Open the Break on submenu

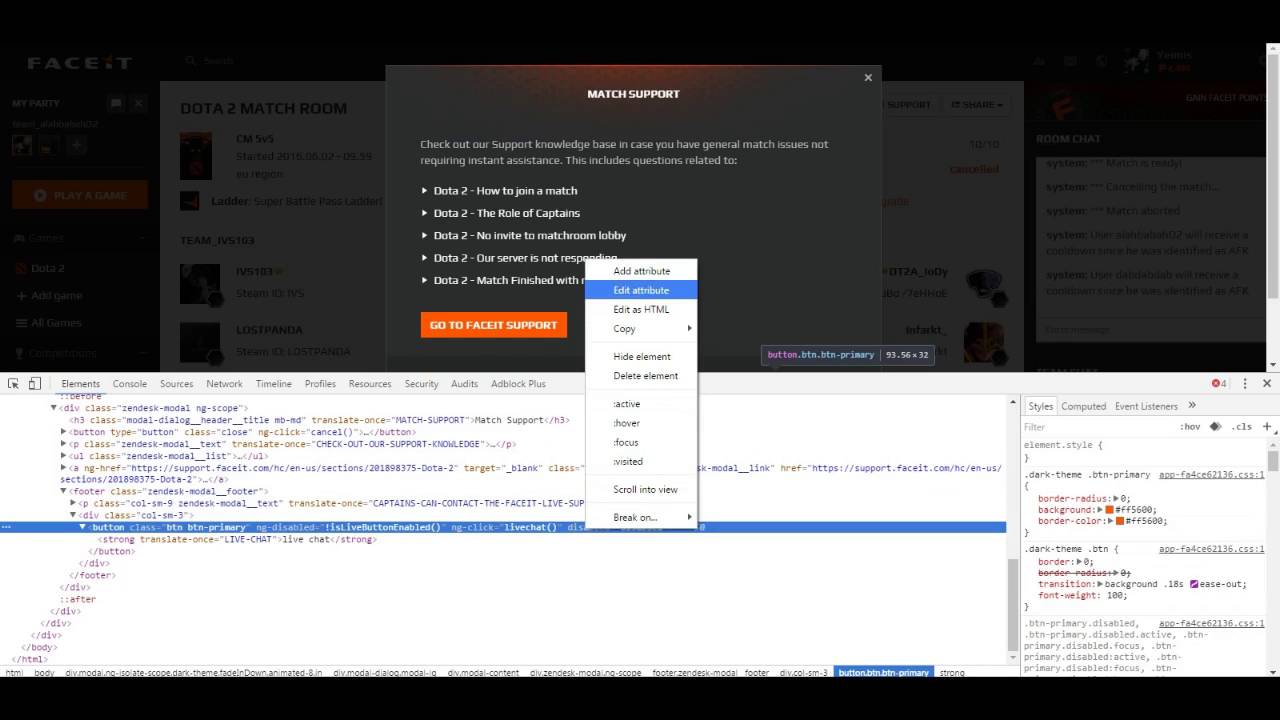click(x=641, y=517)
